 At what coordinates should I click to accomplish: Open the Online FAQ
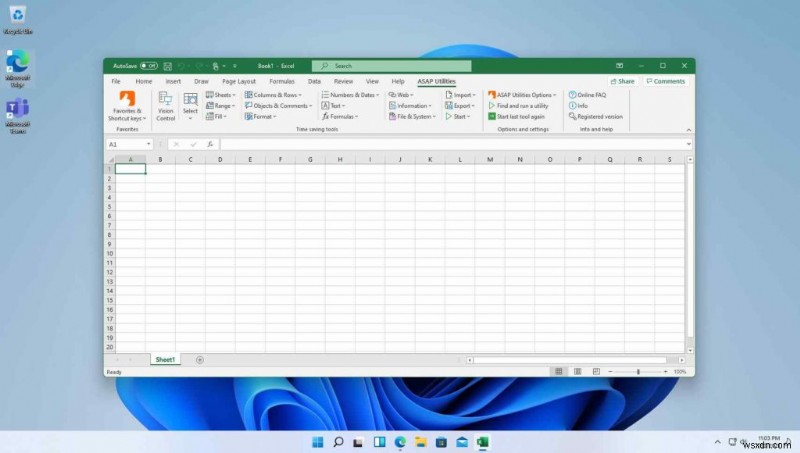[587, 95]
